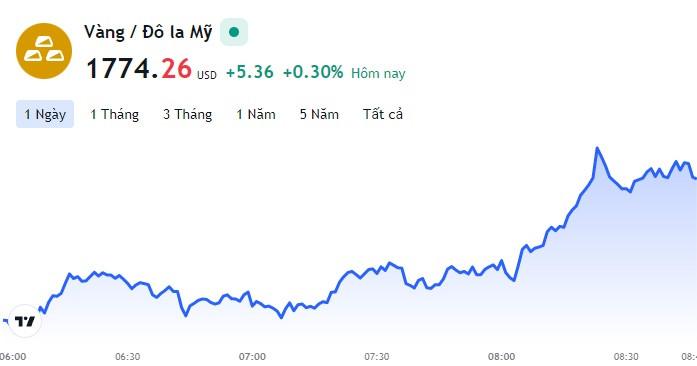
Task: Click the Hôm nay label
Action: 378,73
